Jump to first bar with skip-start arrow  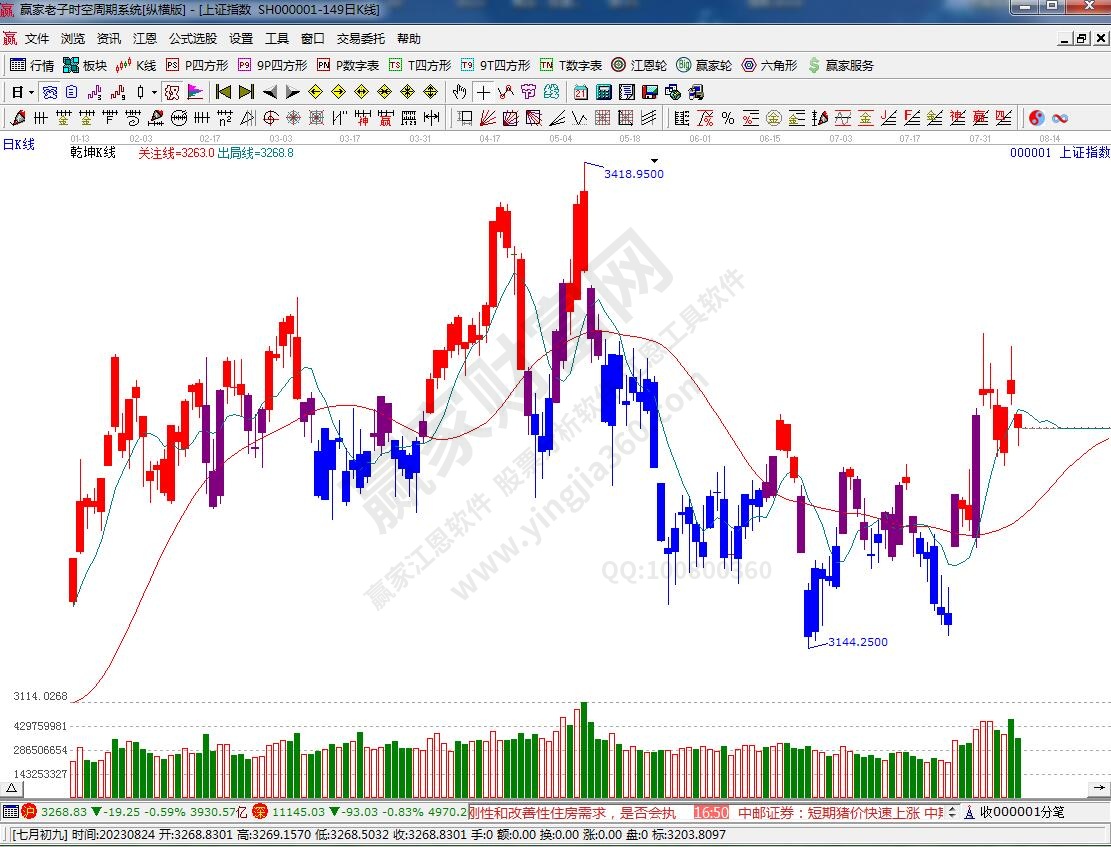tap(223, 92)
